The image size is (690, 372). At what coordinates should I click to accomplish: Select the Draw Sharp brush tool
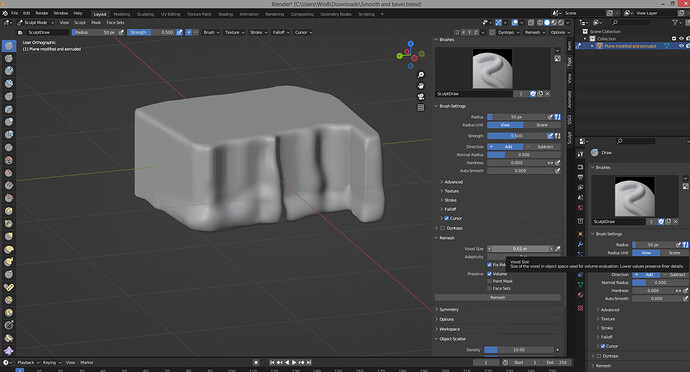pyautogui.click(x=9, y=58)
